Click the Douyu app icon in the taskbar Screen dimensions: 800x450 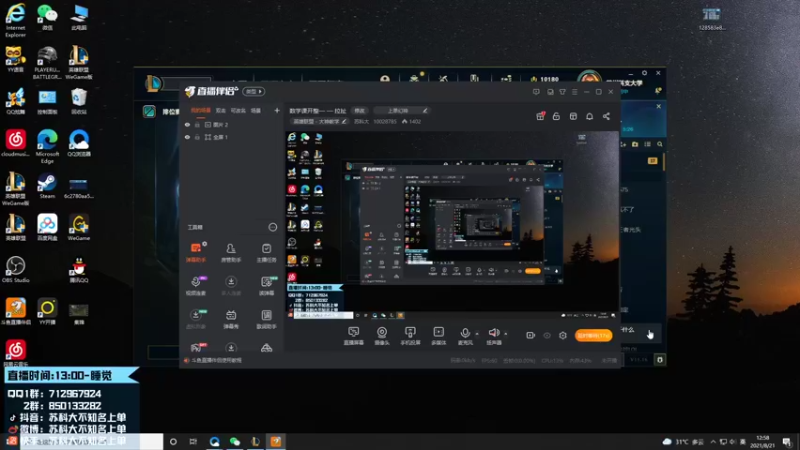click(276, 441)
